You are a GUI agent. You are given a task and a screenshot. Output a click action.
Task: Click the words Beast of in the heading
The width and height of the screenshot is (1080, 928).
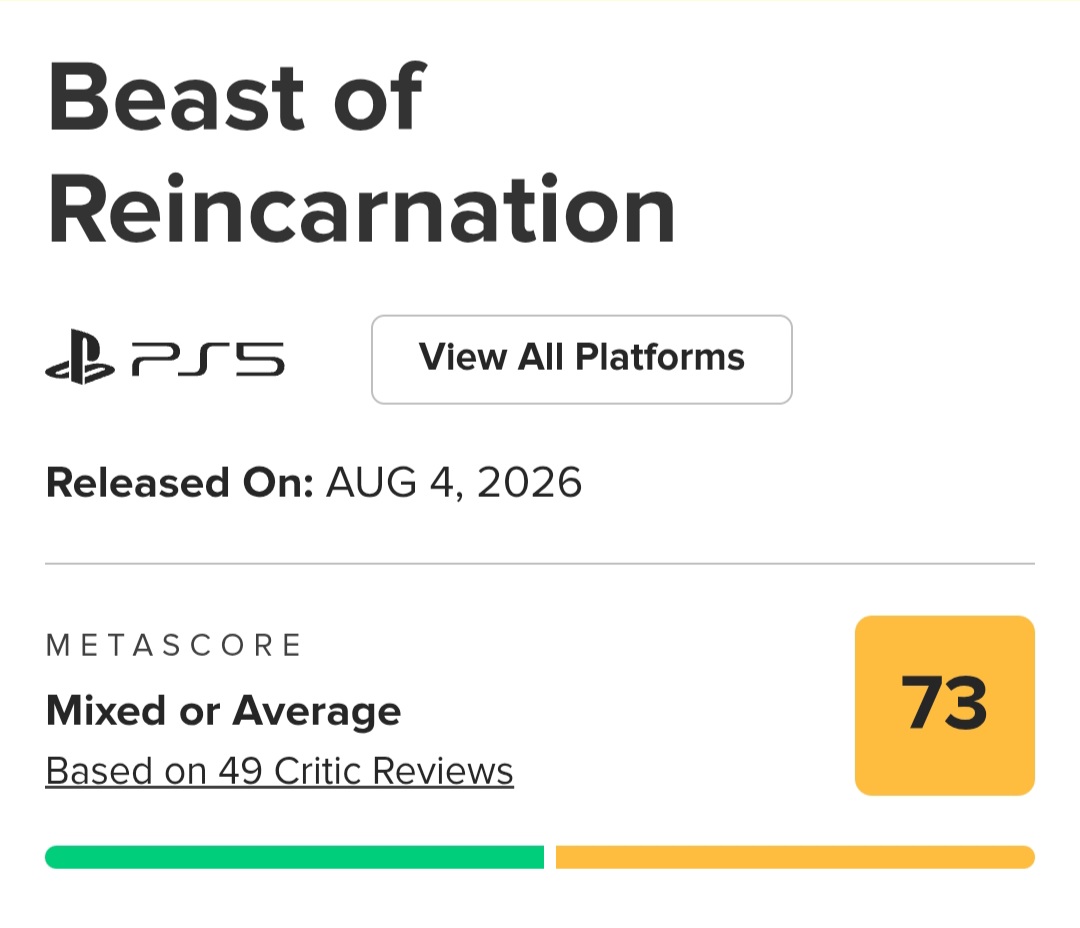(237, 96)
